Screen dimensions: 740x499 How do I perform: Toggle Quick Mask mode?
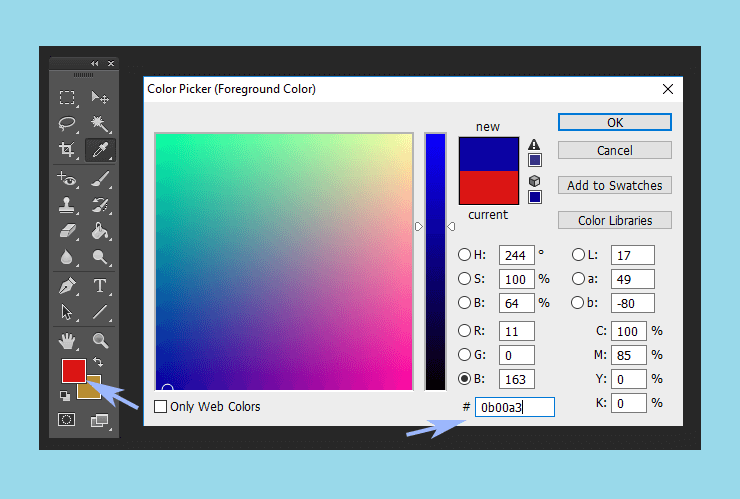(x=67, y=419)
